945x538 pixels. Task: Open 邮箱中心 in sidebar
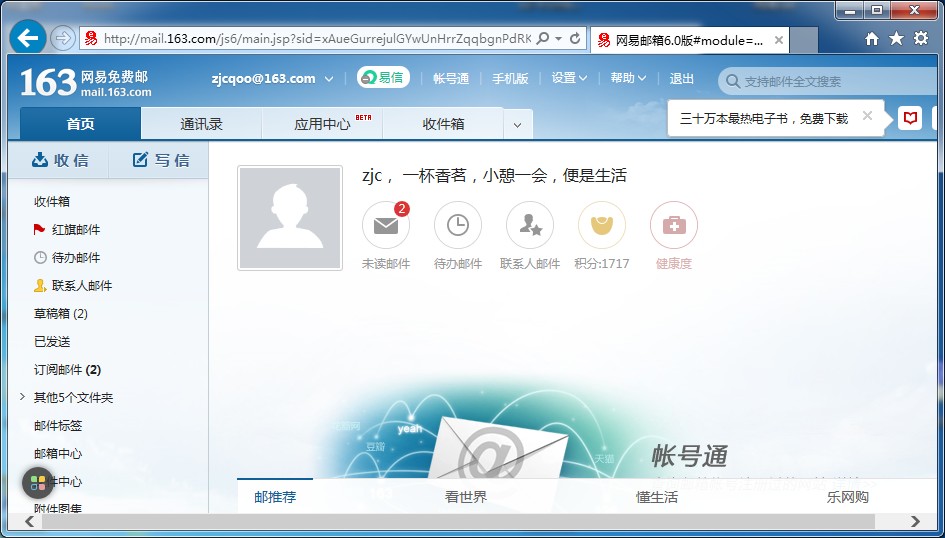tap(58, 454)
